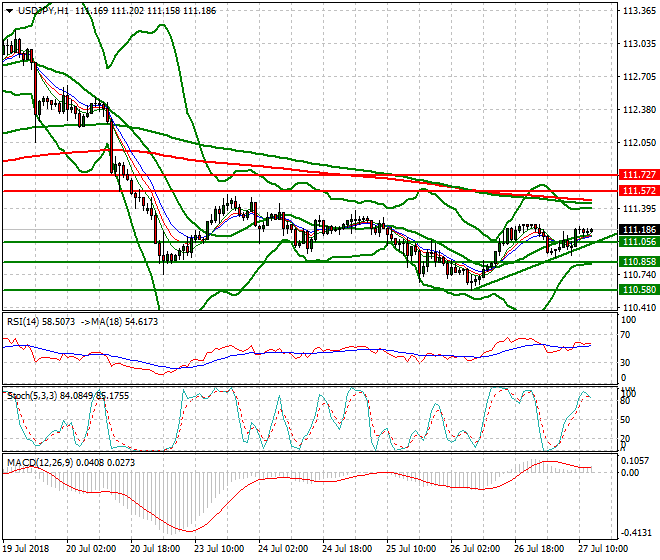Viewport: 660px width, 560px height.
Task: Select the green 111.056 price level tag
Action: click(x=637, y=242)
